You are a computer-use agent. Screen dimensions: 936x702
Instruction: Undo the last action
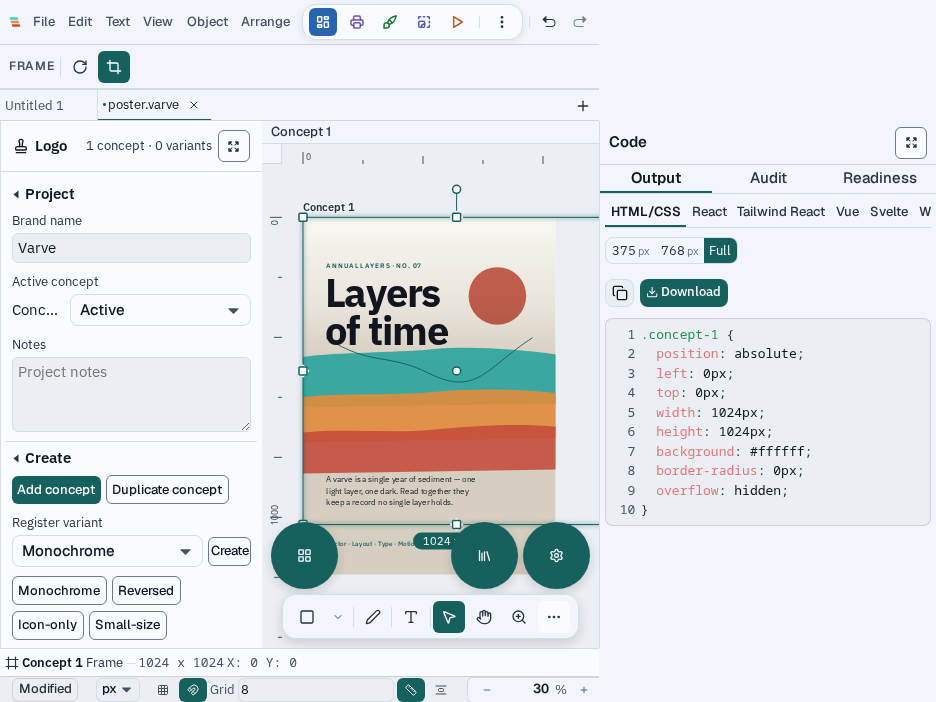549,22
